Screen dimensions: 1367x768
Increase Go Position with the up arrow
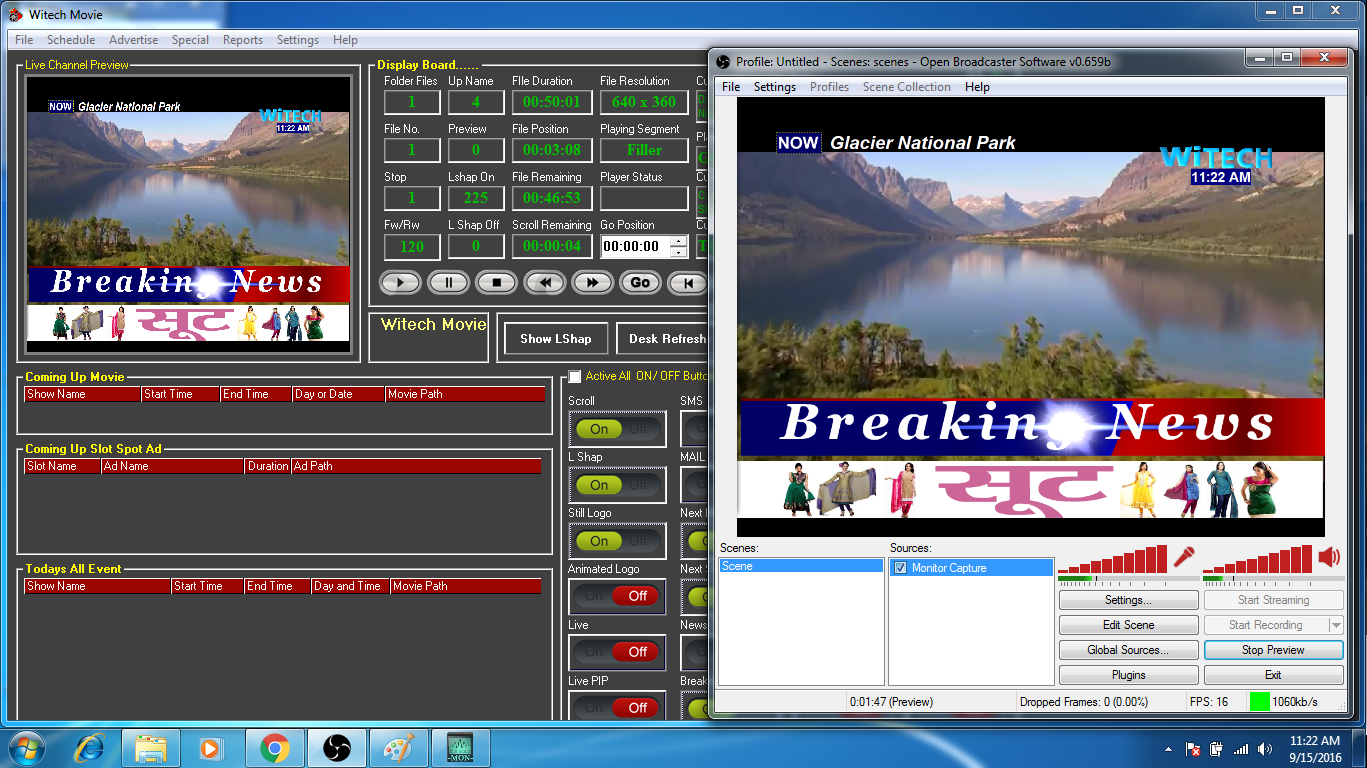click(679, 241)
